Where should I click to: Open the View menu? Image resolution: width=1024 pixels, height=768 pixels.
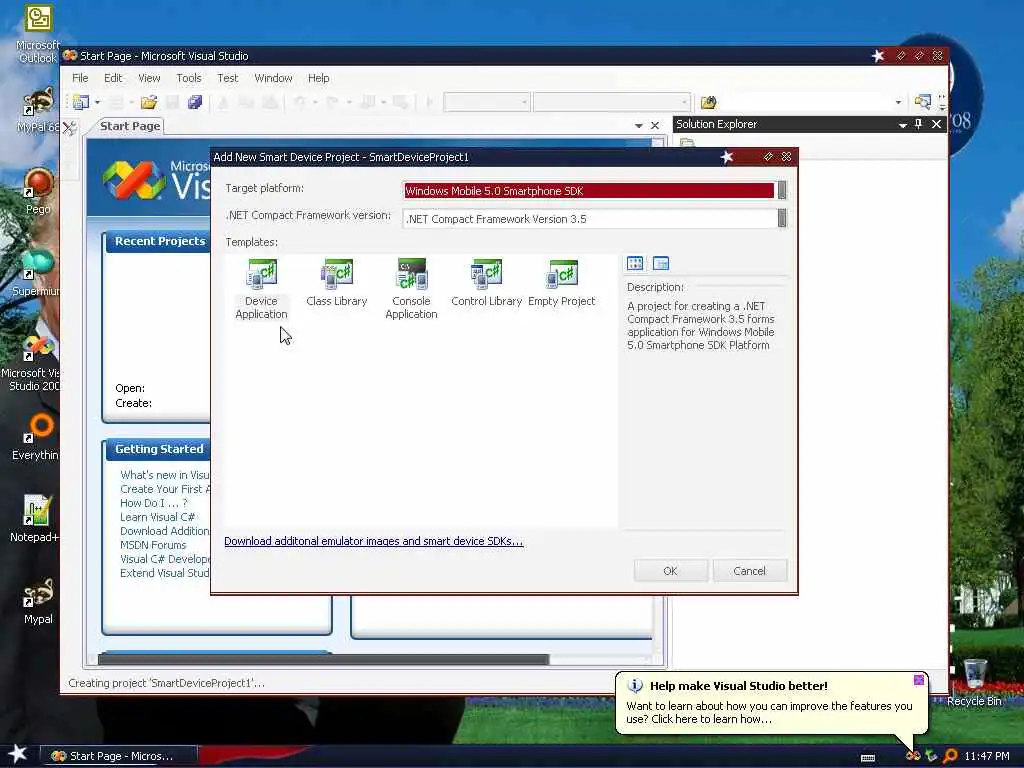[x=149, y=78]
